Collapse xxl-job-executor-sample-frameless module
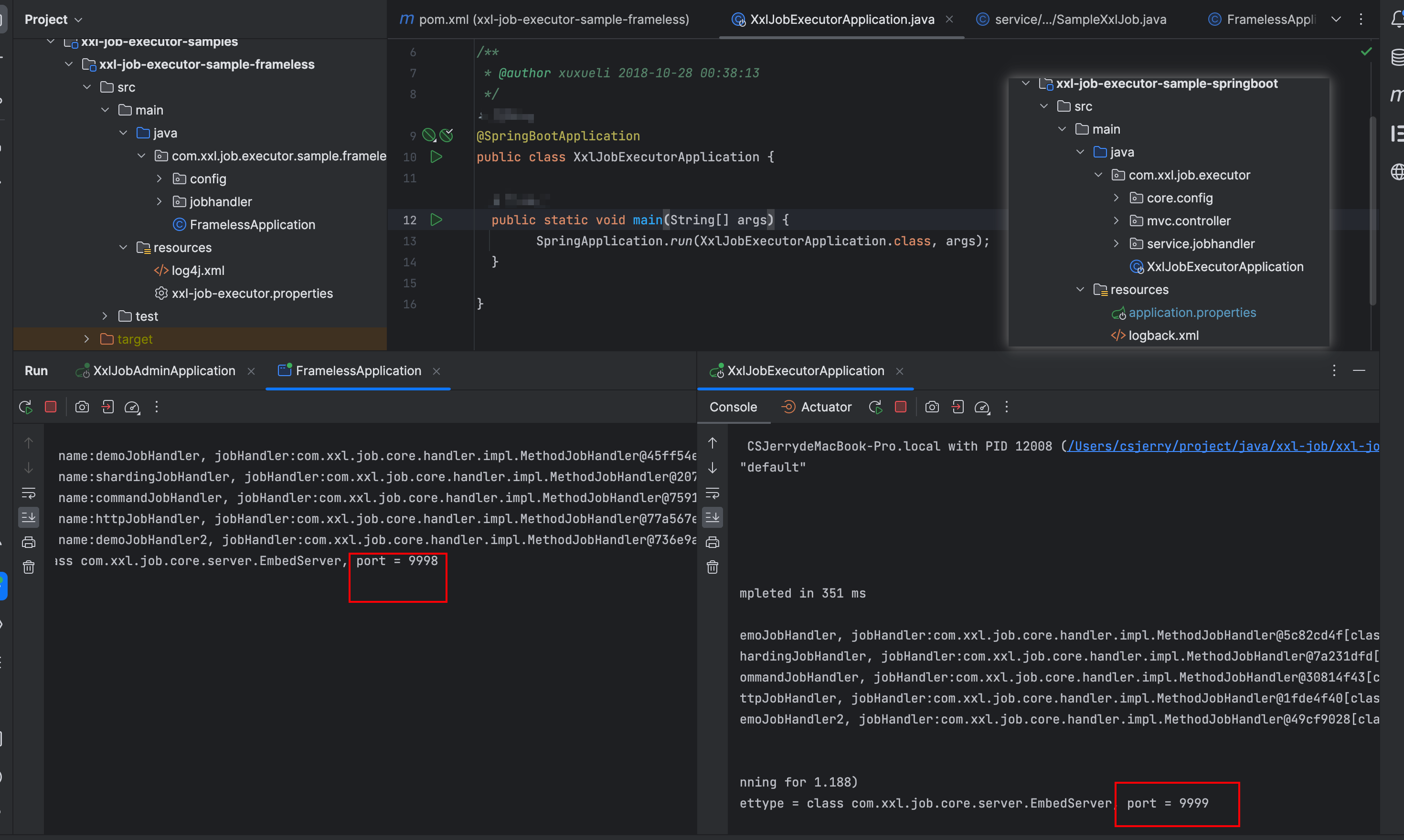1404x840 pixels. coord(69,64)
